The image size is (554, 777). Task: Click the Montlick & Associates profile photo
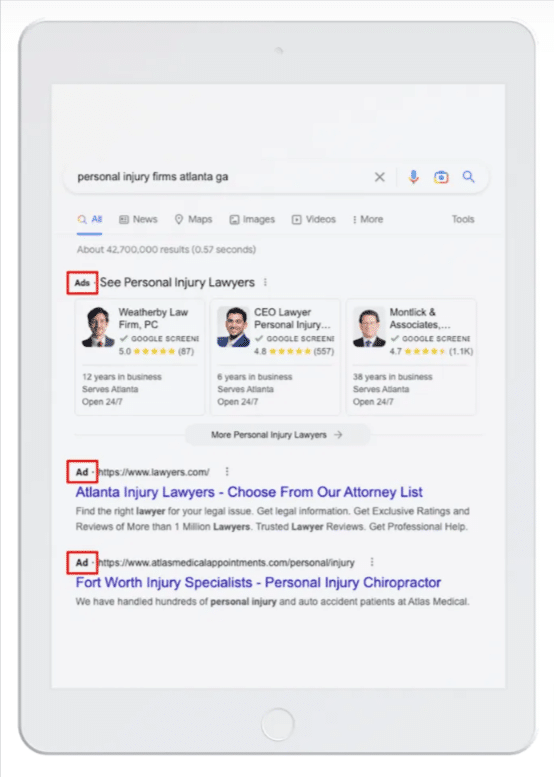click(x=369, y=327)
